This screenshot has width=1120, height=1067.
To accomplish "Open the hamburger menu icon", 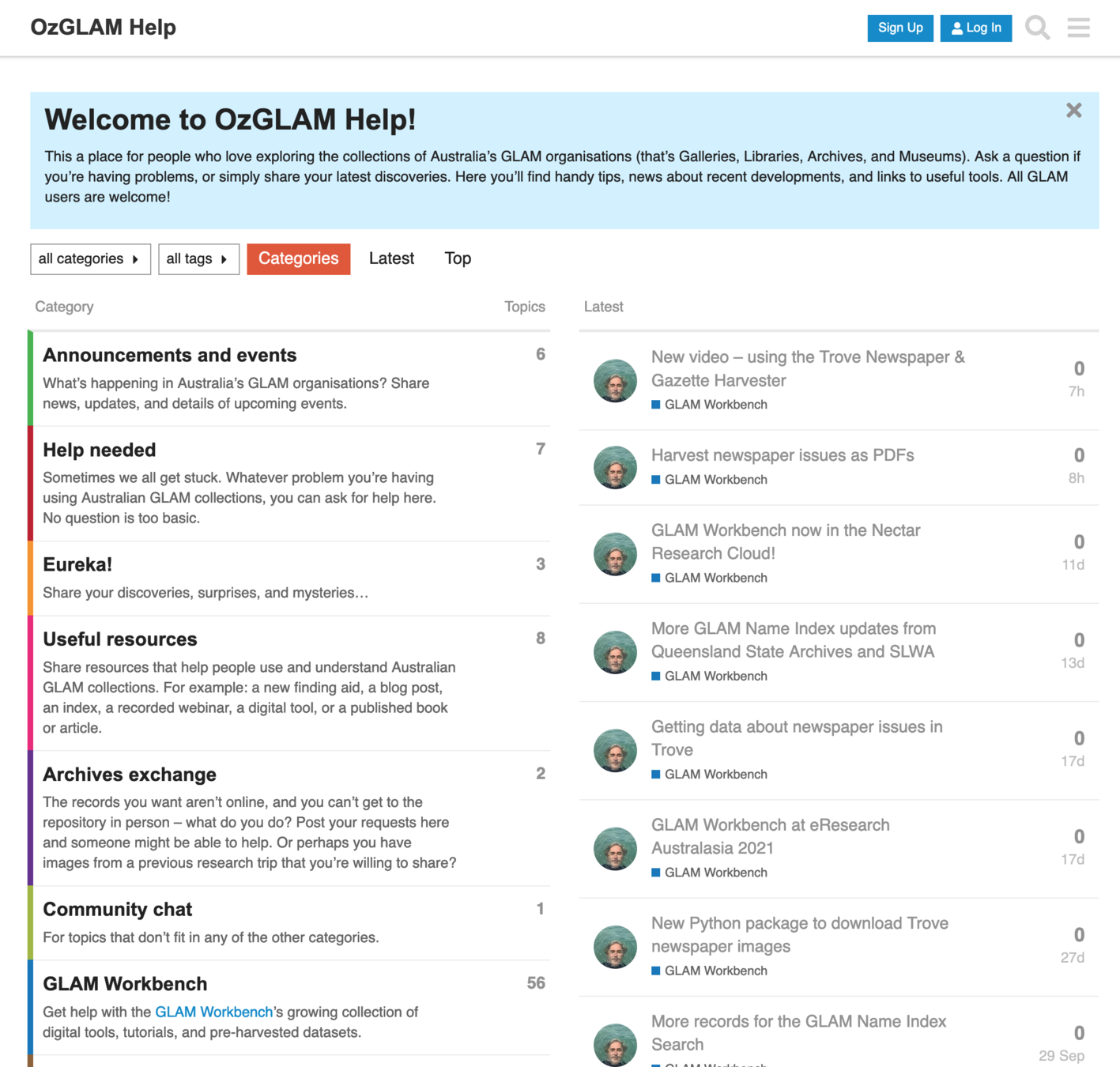I will (1078, 28).
